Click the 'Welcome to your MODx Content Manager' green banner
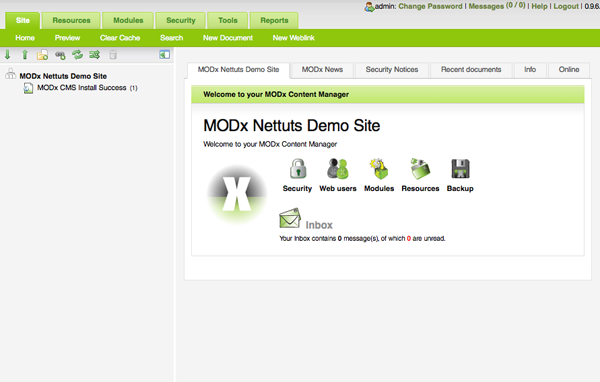Screen dimensions: 600x382 (x=388, y=94)
